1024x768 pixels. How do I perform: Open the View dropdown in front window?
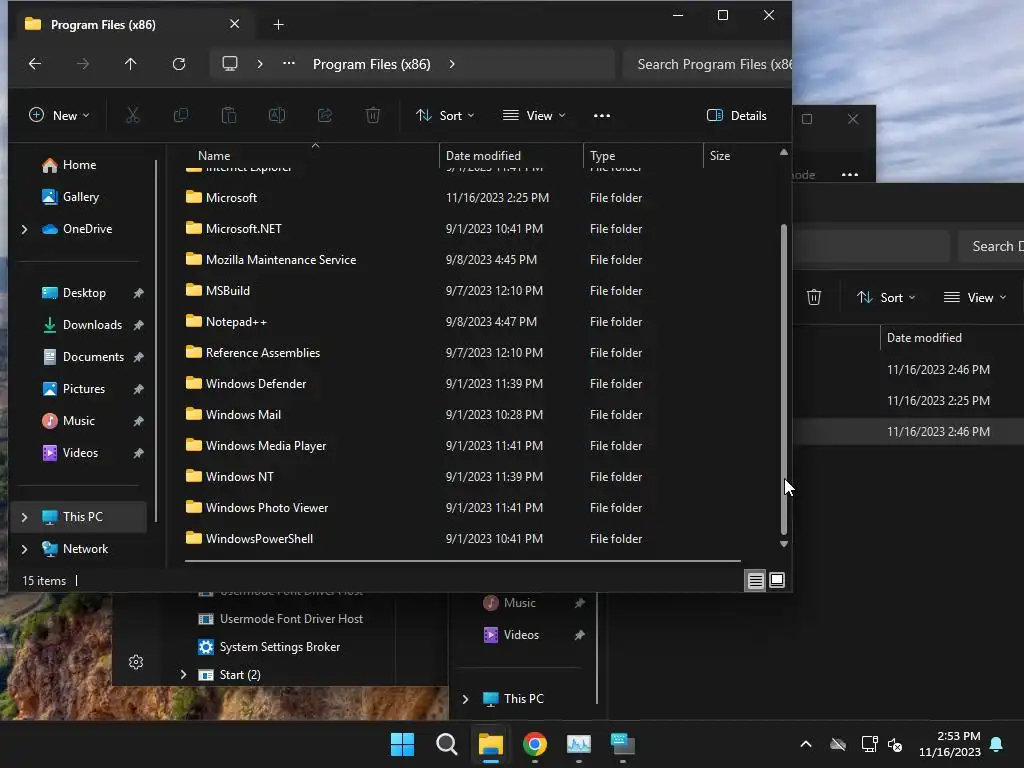534,116
